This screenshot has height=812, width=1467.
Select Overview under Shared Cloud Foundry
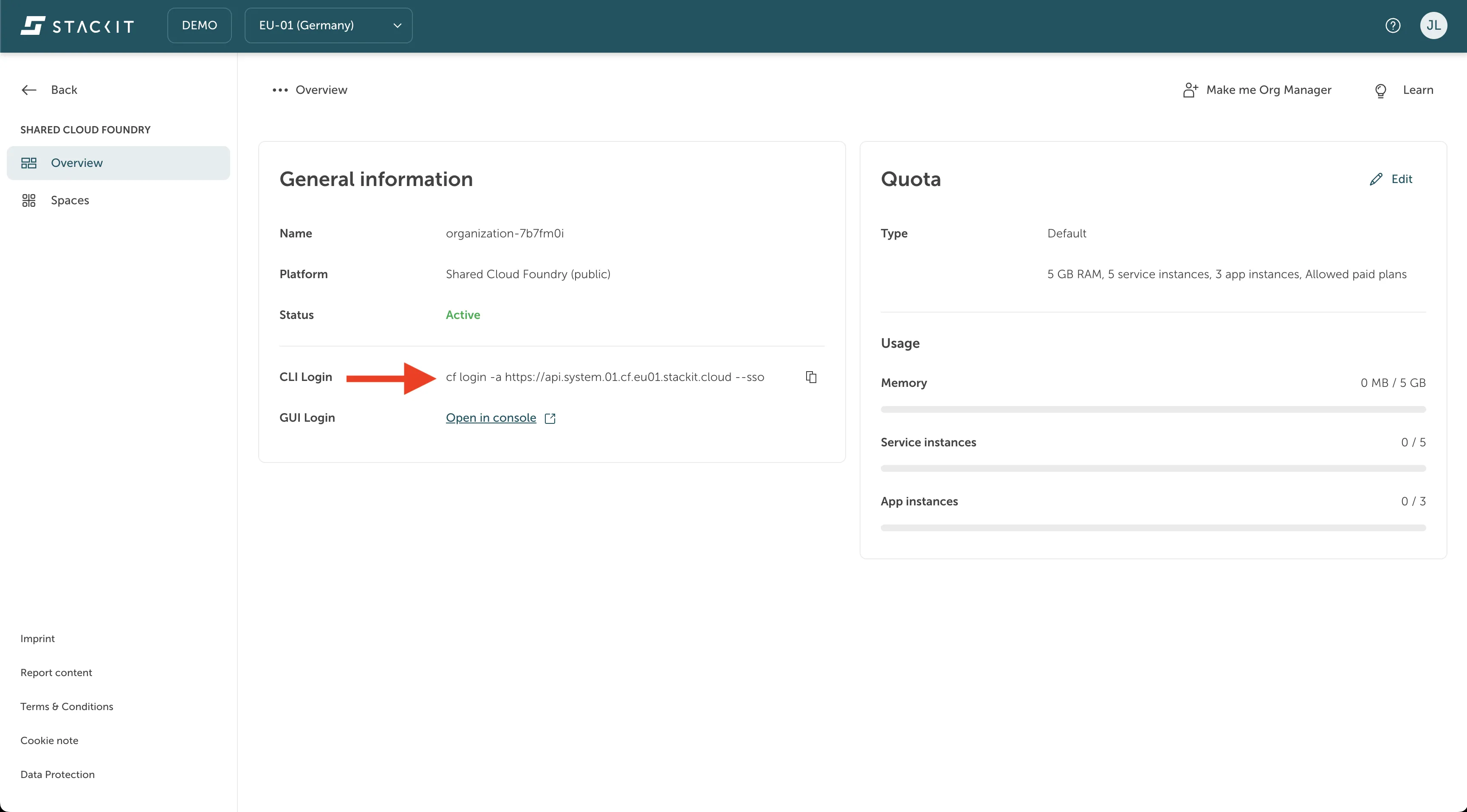tap(78, 162)
